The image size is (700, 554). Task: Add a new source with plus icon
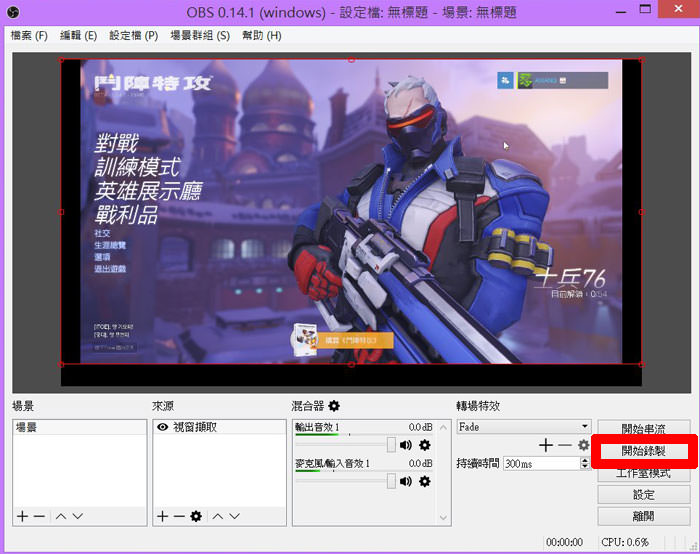tap(162, 517)
